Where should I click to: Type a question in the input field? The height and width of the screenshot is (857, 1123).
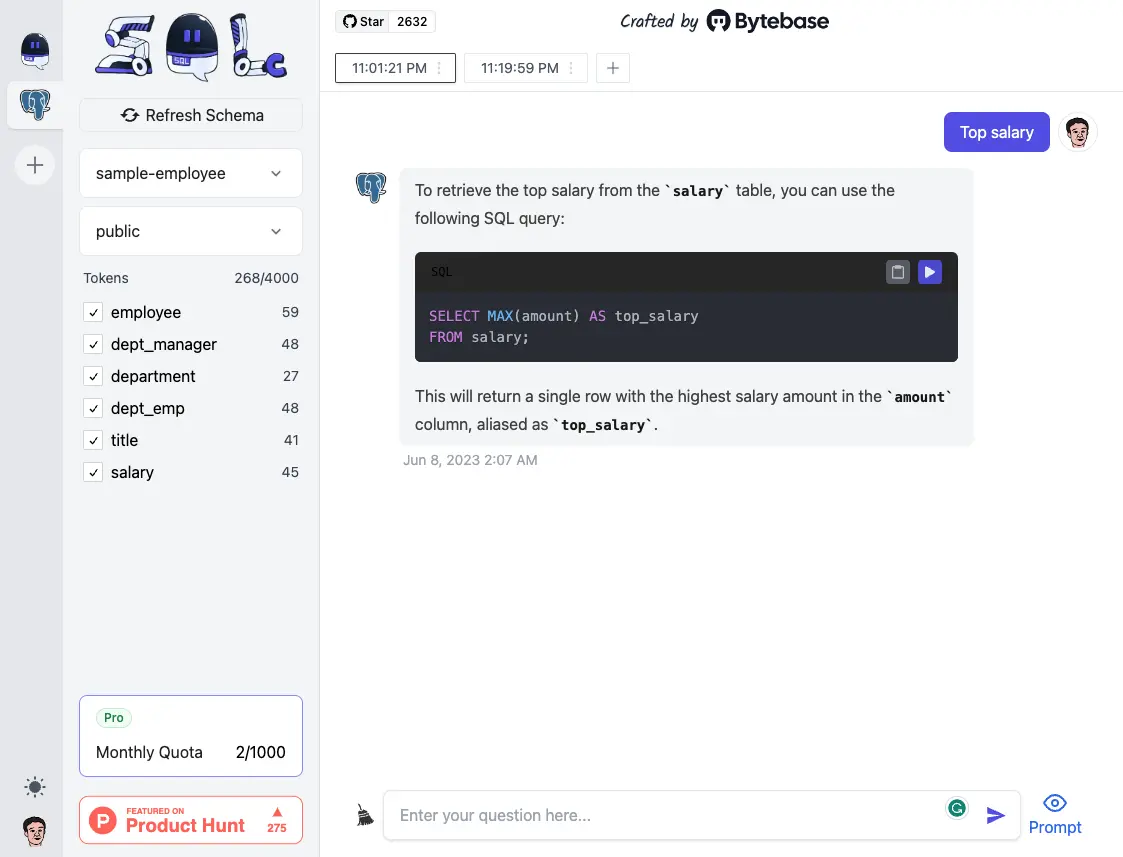(x=660, y=815)
